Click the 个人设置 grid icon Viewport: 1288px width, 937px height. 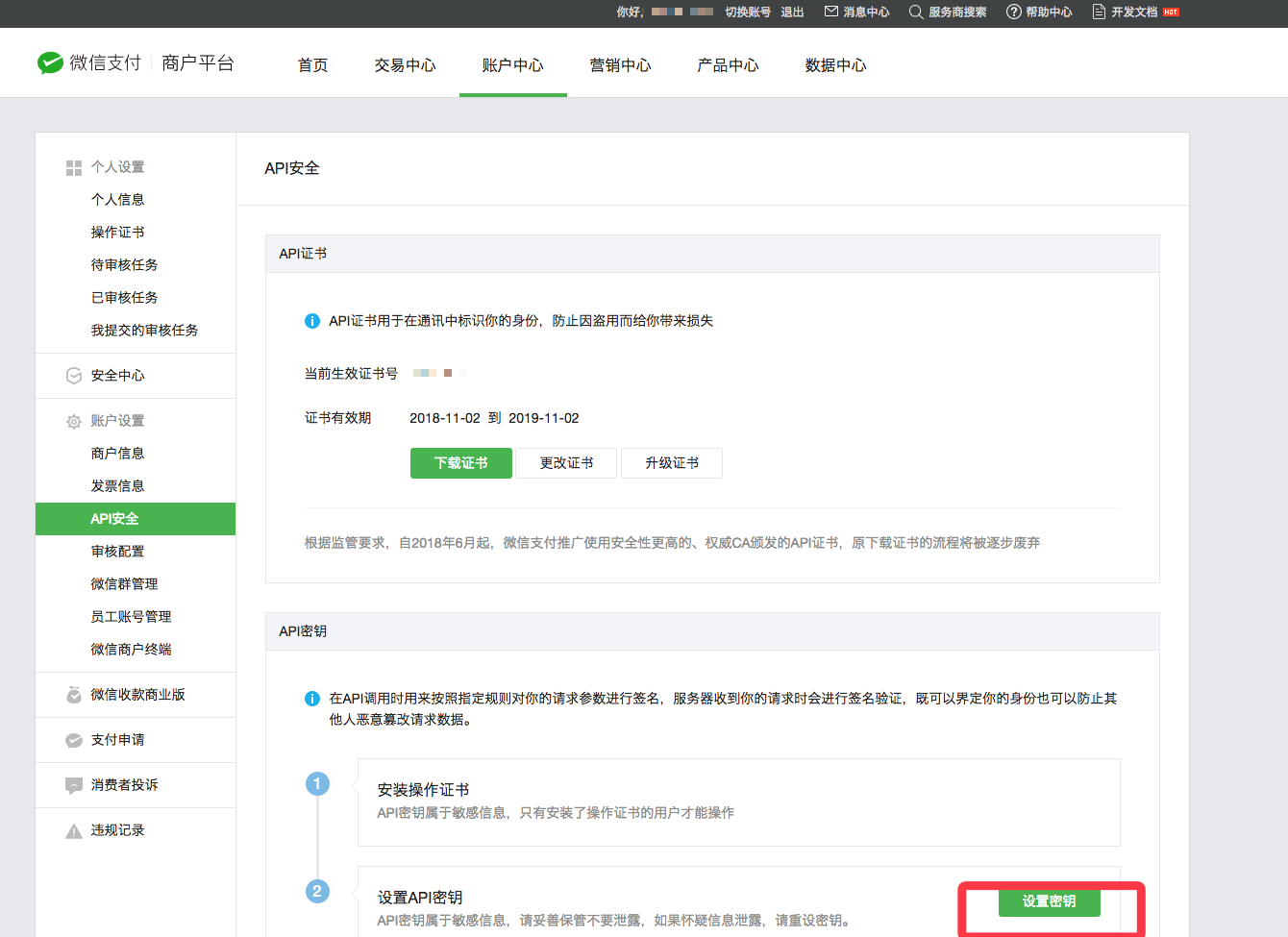click(74, 167)
